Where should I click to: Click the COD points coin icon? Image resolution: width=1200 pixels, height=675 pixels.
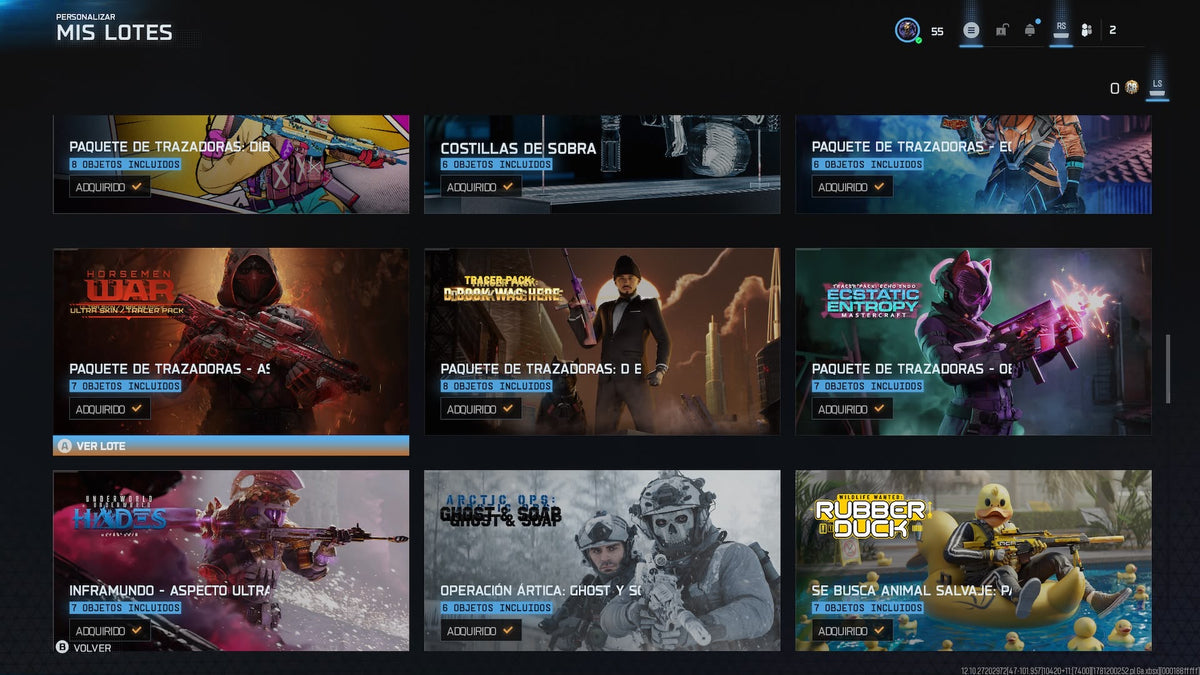coord(1131,88)
